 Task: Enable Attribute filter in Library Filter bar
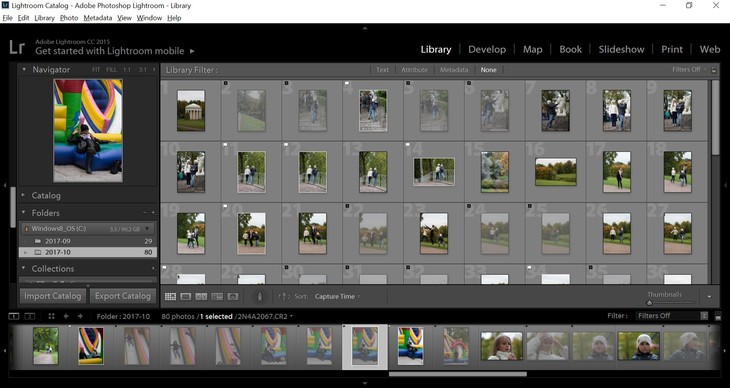(x=414, y=70)
